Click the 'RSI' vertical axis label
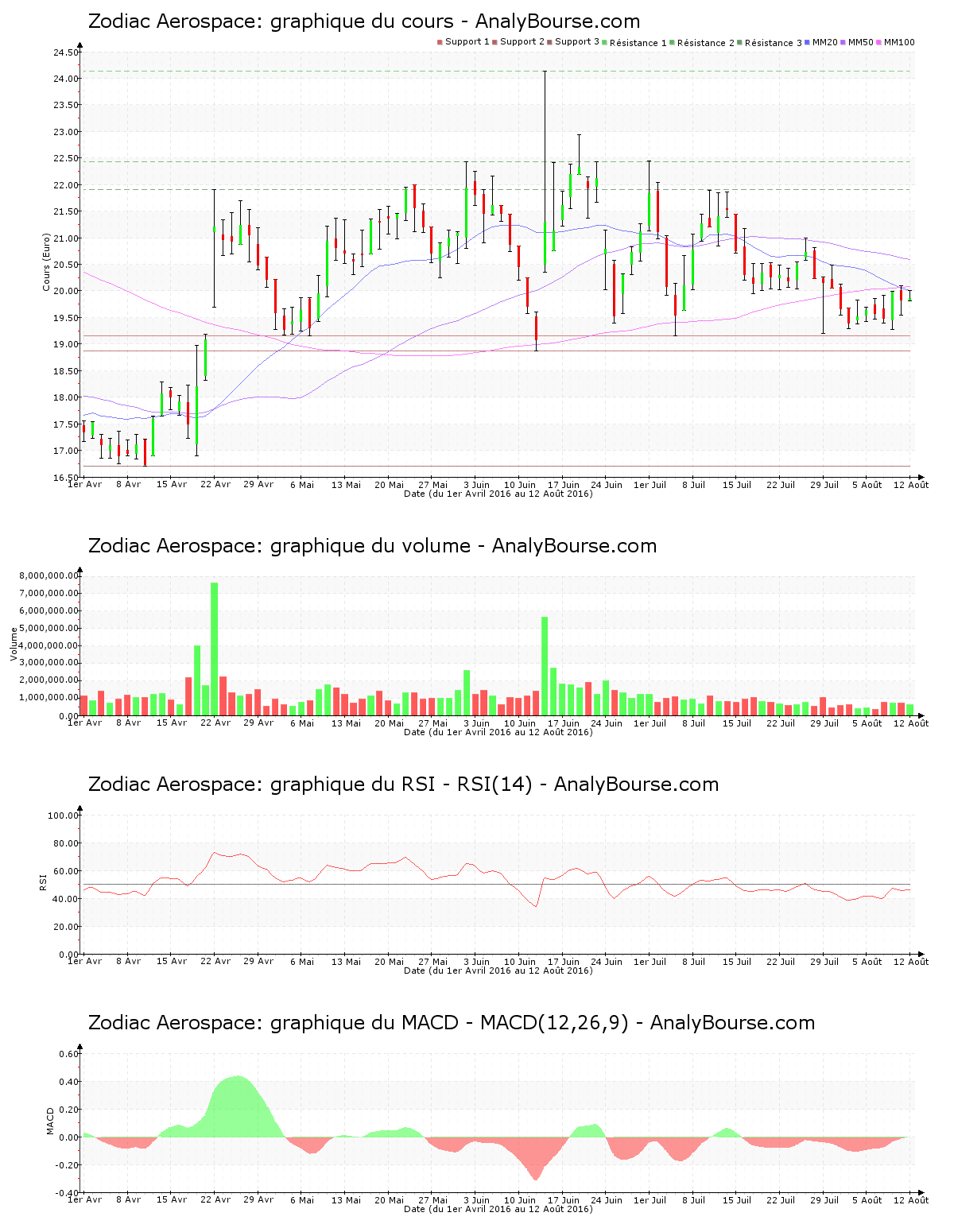954x1232 pixels. [43, 881]
